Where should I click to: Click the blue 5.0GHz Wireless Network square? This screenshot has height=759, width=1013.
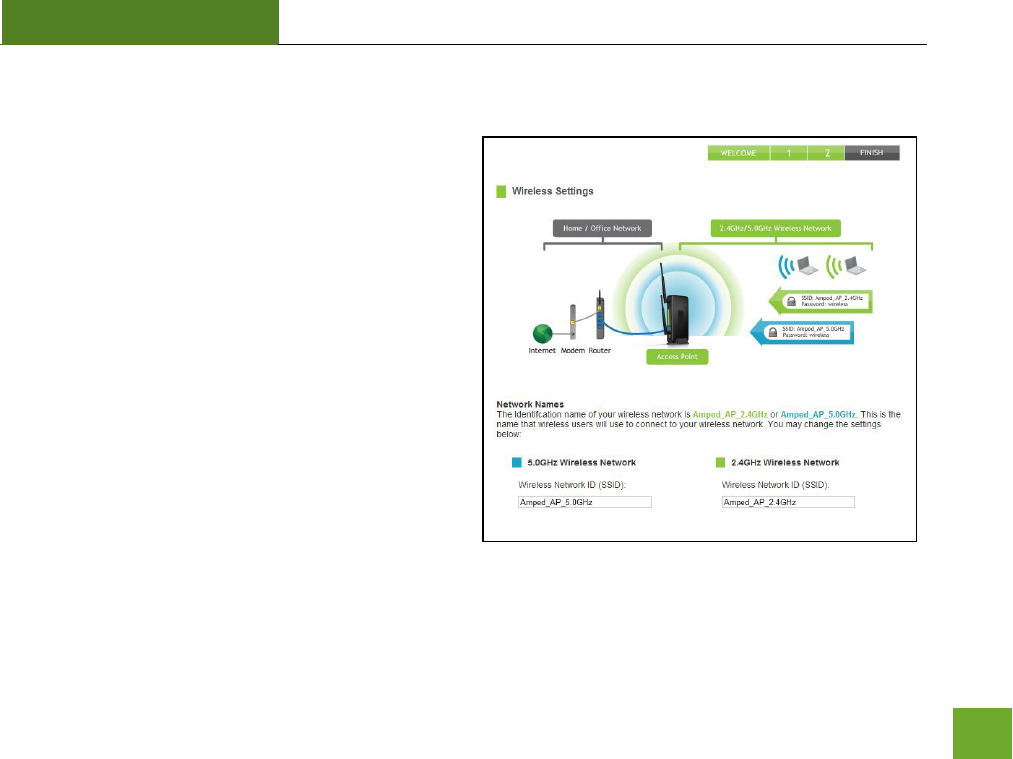tap(516, 463)
